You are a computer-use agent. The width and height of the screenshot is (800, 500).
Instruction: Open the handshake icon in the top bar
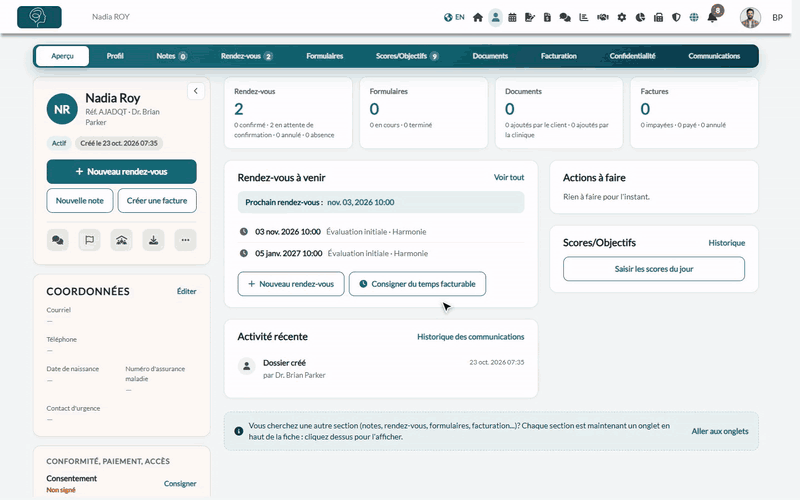pyautogui.click(x=603, y=17)
